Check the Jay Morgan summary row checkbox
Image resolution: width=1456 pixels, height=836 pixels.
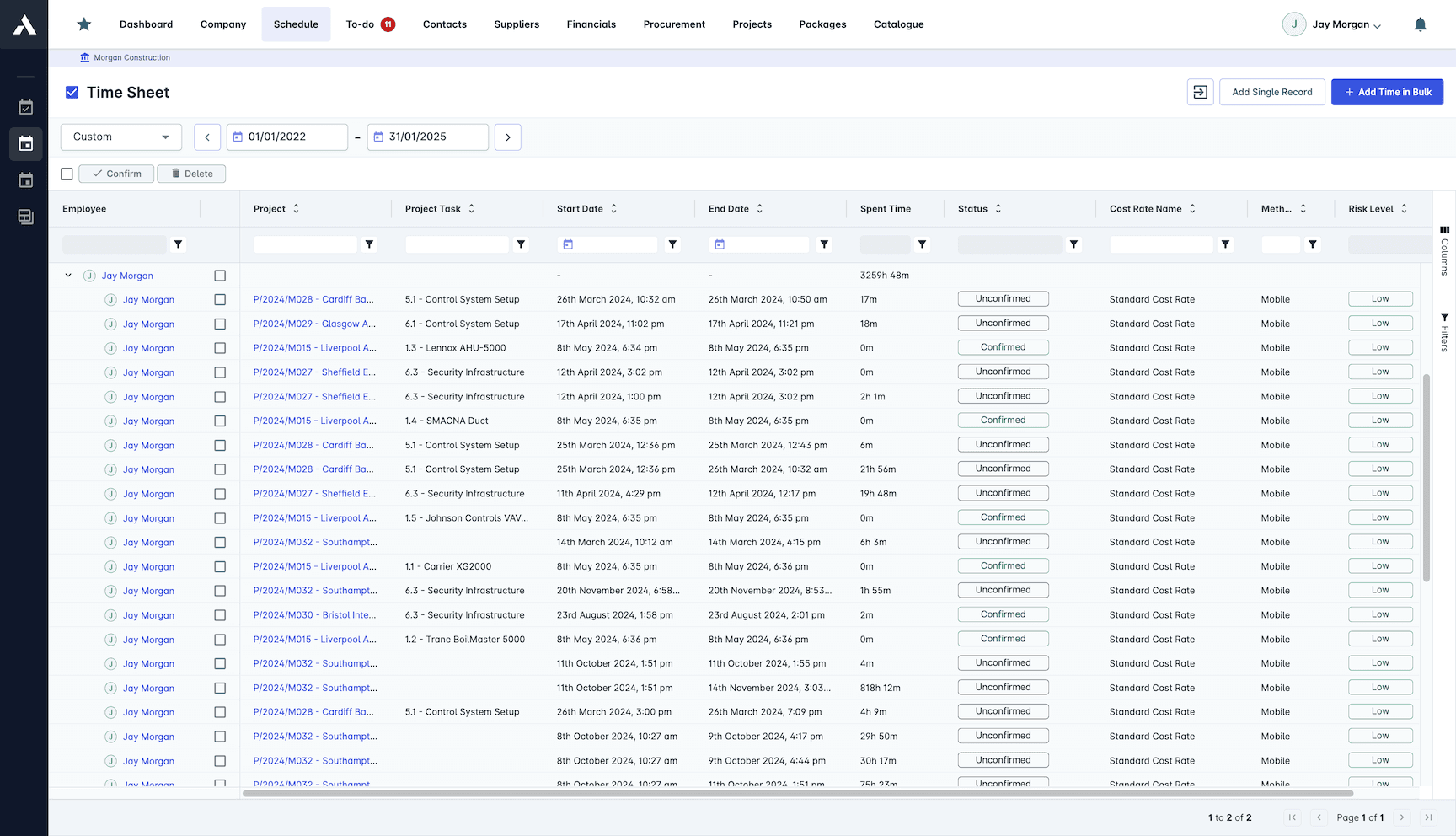220,276
